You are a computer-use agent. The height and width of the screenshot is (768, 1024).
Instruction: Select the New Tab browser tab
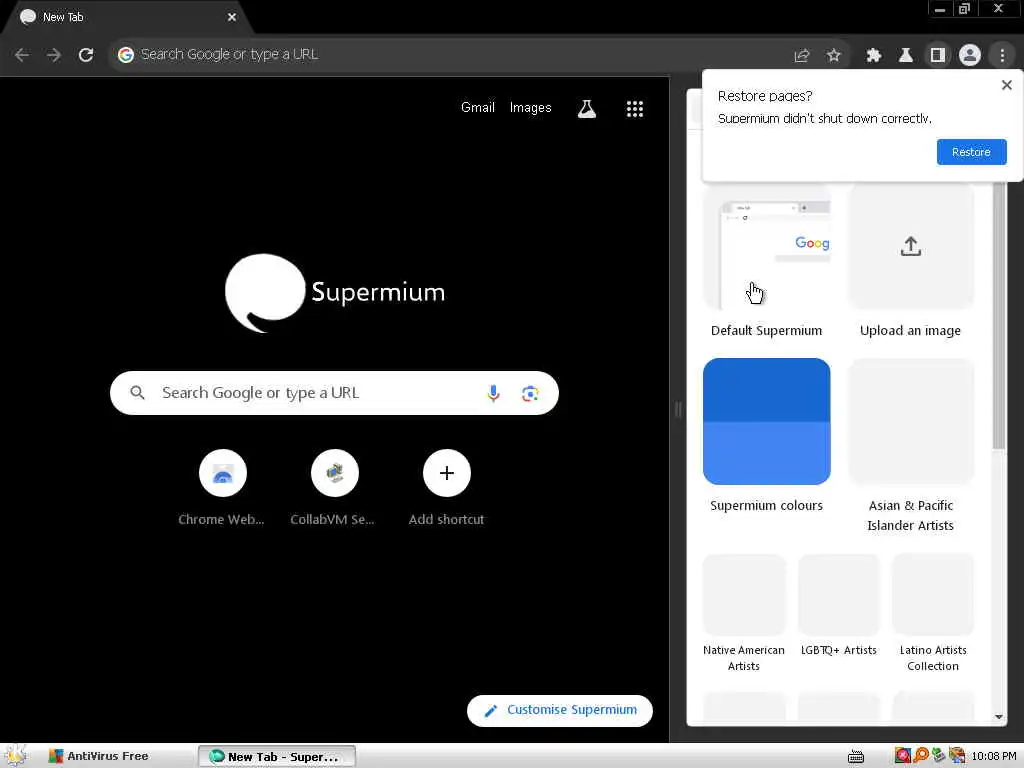[x=128, y=18]
